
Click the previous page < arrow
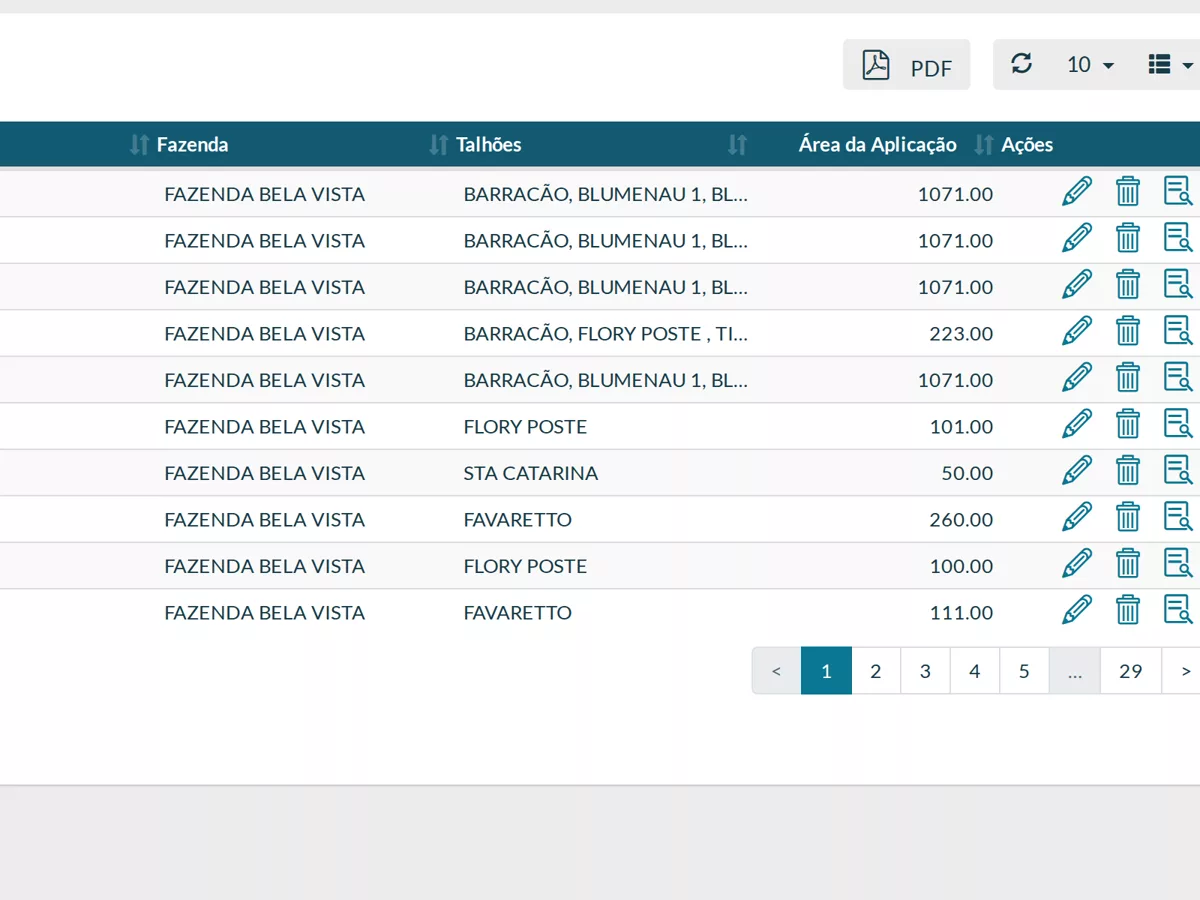[777, 671]
